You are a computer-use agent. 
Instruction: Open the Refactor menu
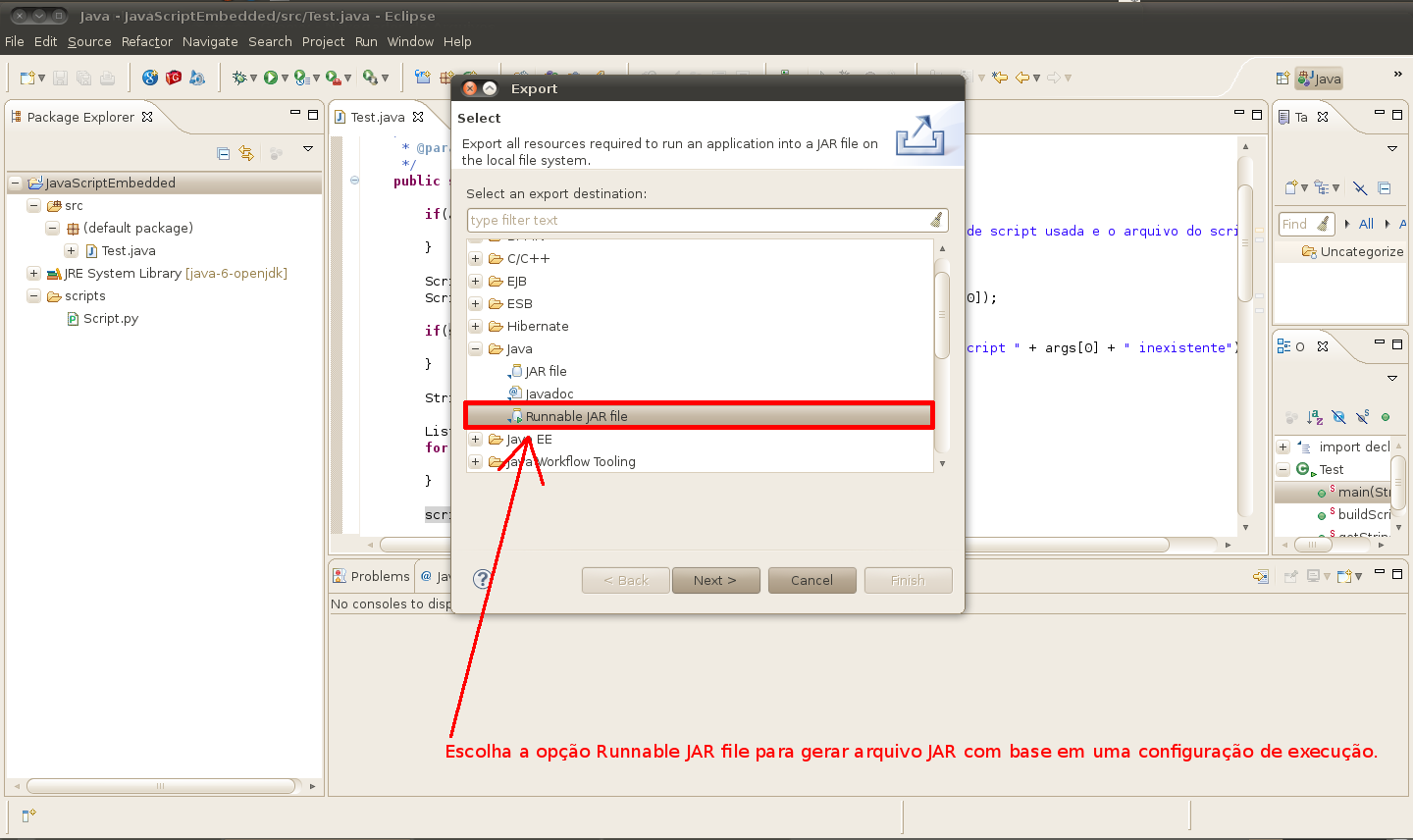click(x=147, y=41)
